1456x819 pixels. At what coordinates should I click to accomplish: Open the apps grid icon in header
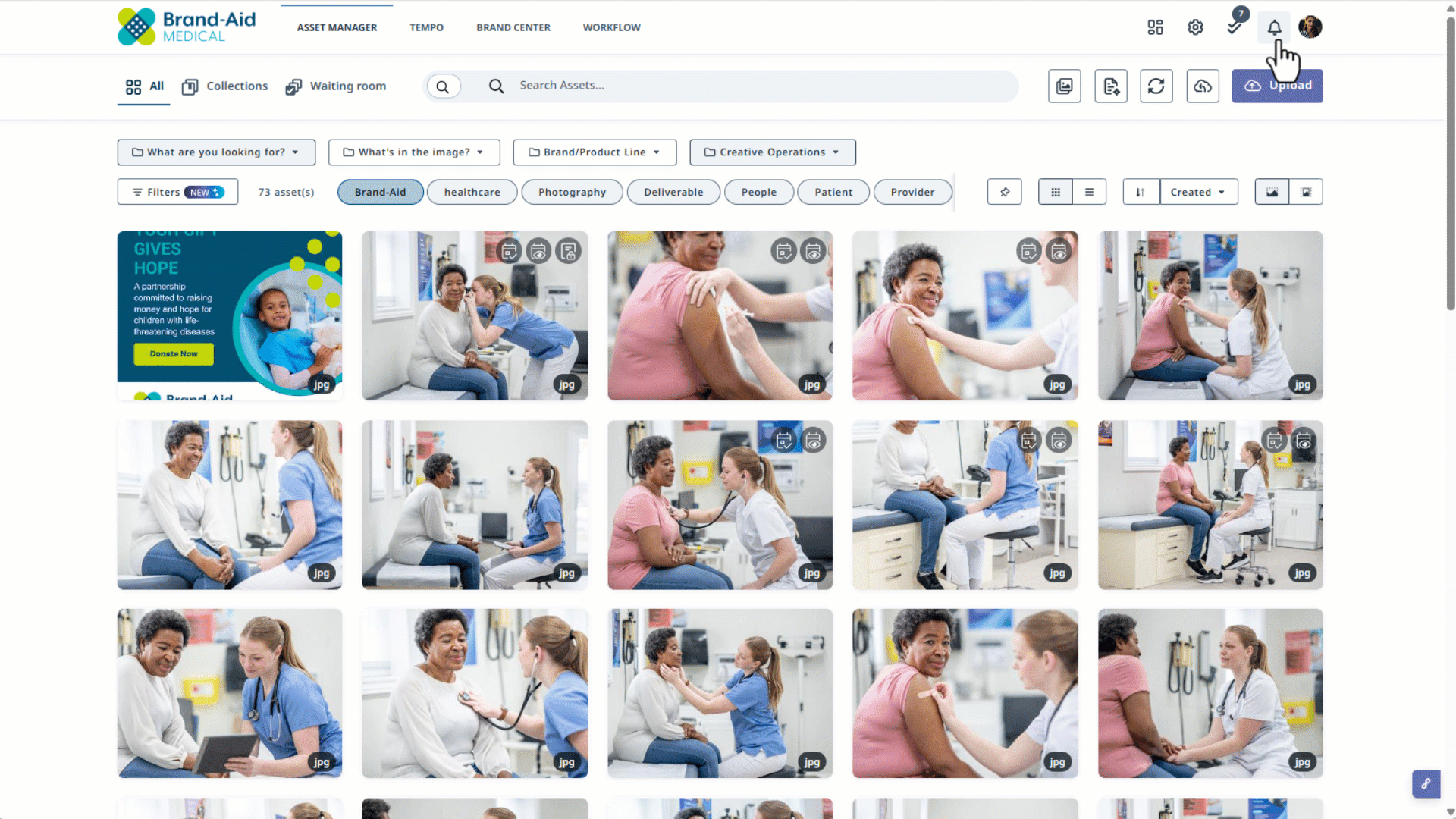1155,27
